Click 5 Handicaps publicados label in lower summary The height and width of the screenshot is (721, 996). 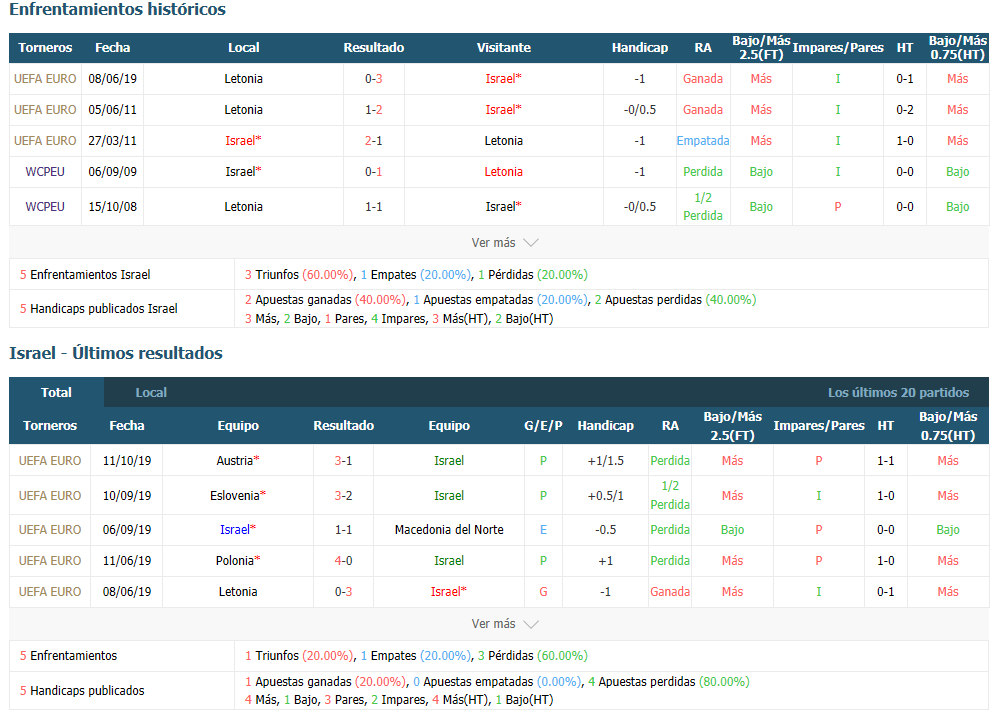tap(82, 691)
